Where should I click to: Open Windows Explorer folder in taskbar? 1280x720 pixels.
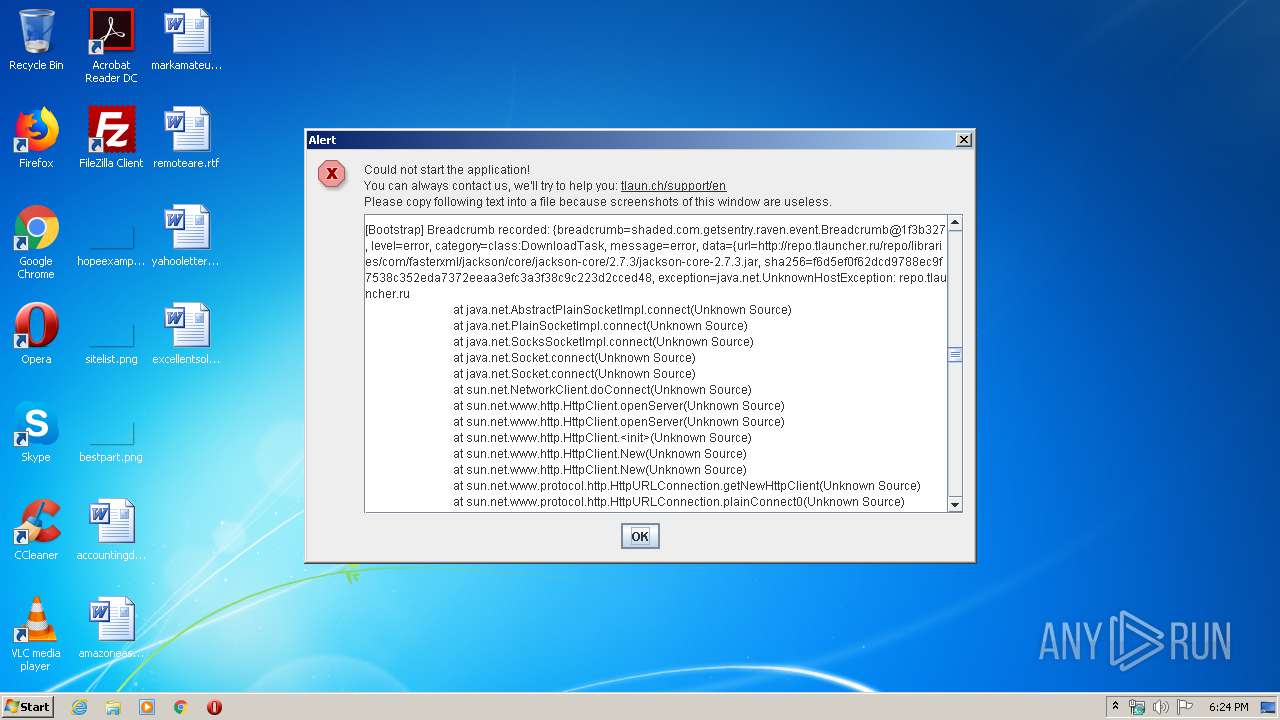[x=113, y=707]
